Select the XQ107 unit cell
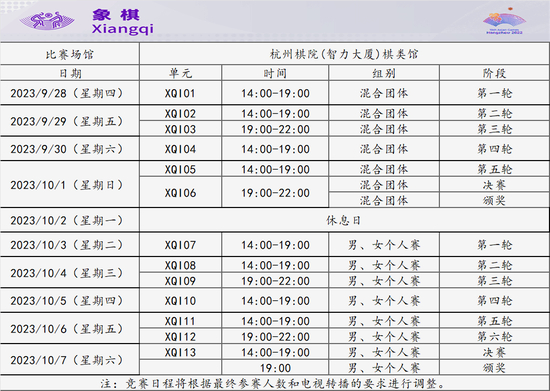The width and height of the screenshot is (550, 391). point(180,245)
